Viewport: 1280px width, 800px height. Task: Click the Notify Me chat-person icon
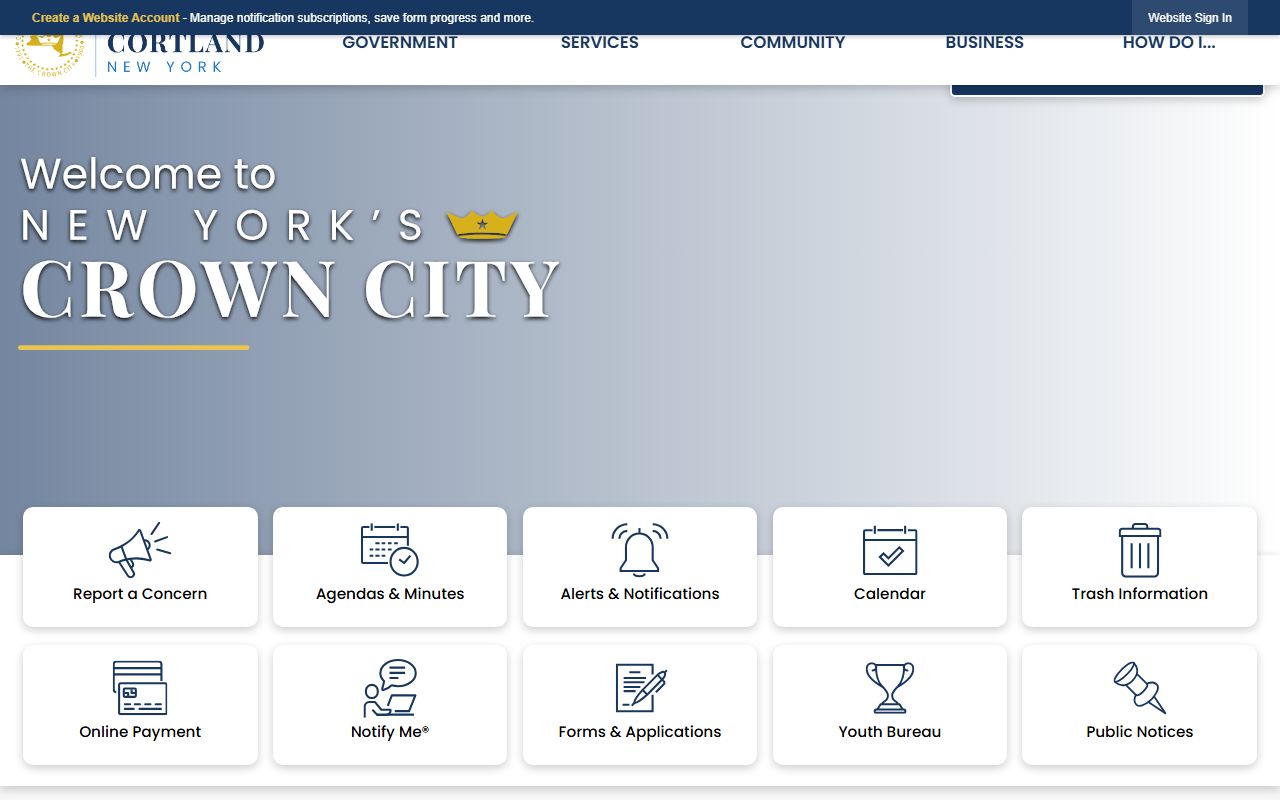pyautogui.click(x=390, y=687)
